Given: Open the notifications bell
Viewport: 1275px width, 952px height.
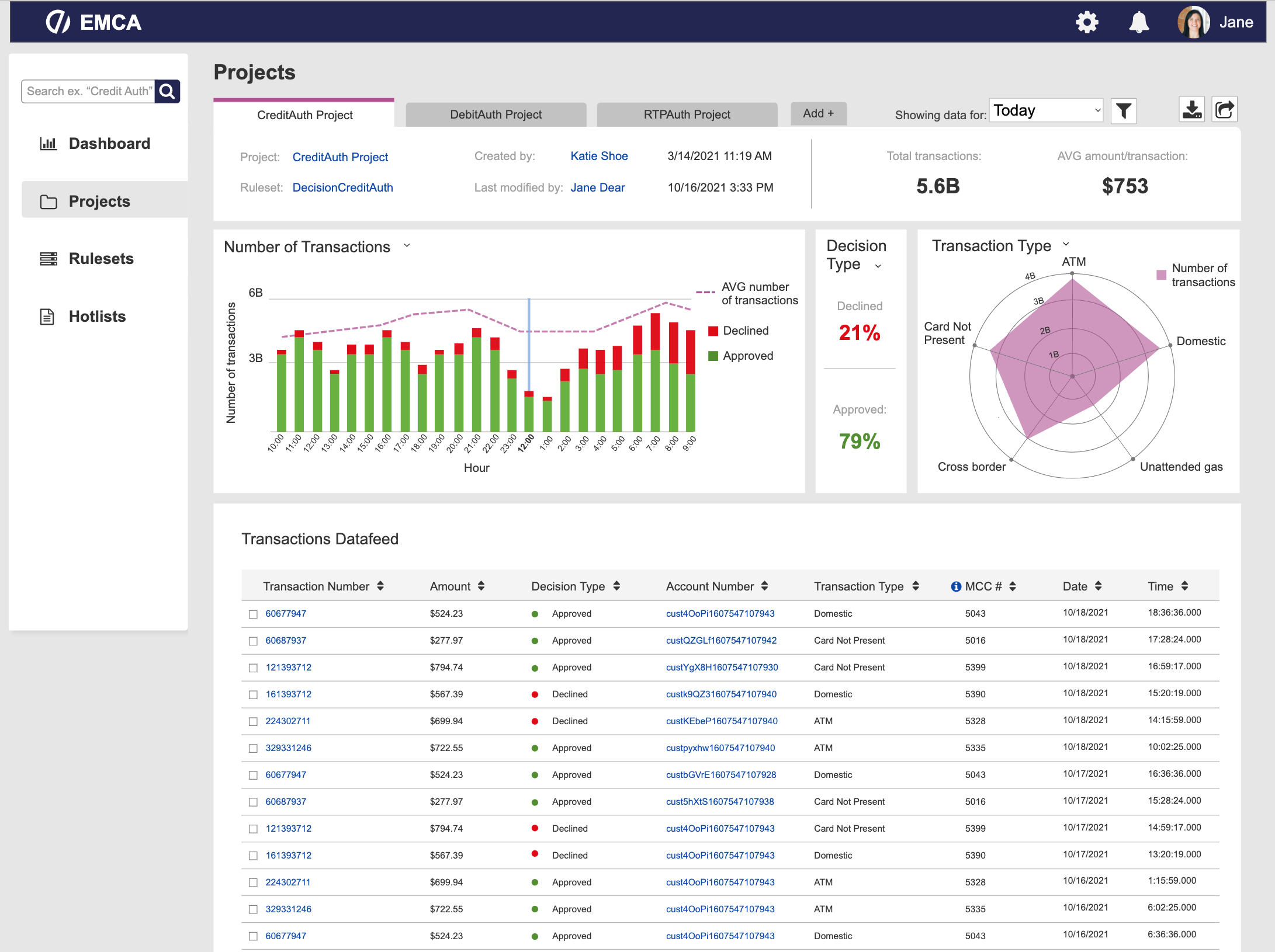Looking at the screenshot, I should [x=1138, y=22].
